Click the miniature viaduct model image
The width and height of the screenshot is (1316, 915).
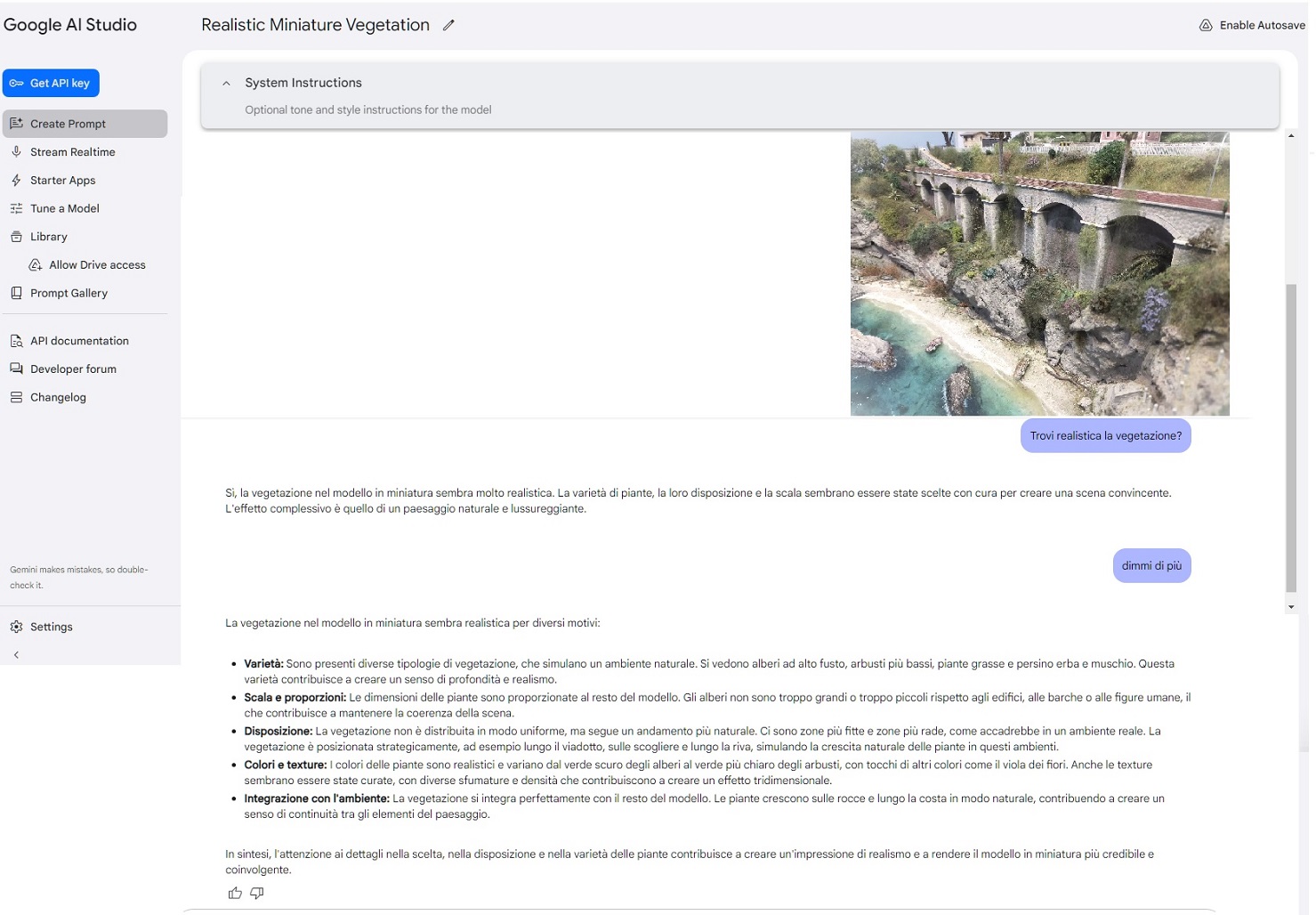[1039, 274]
